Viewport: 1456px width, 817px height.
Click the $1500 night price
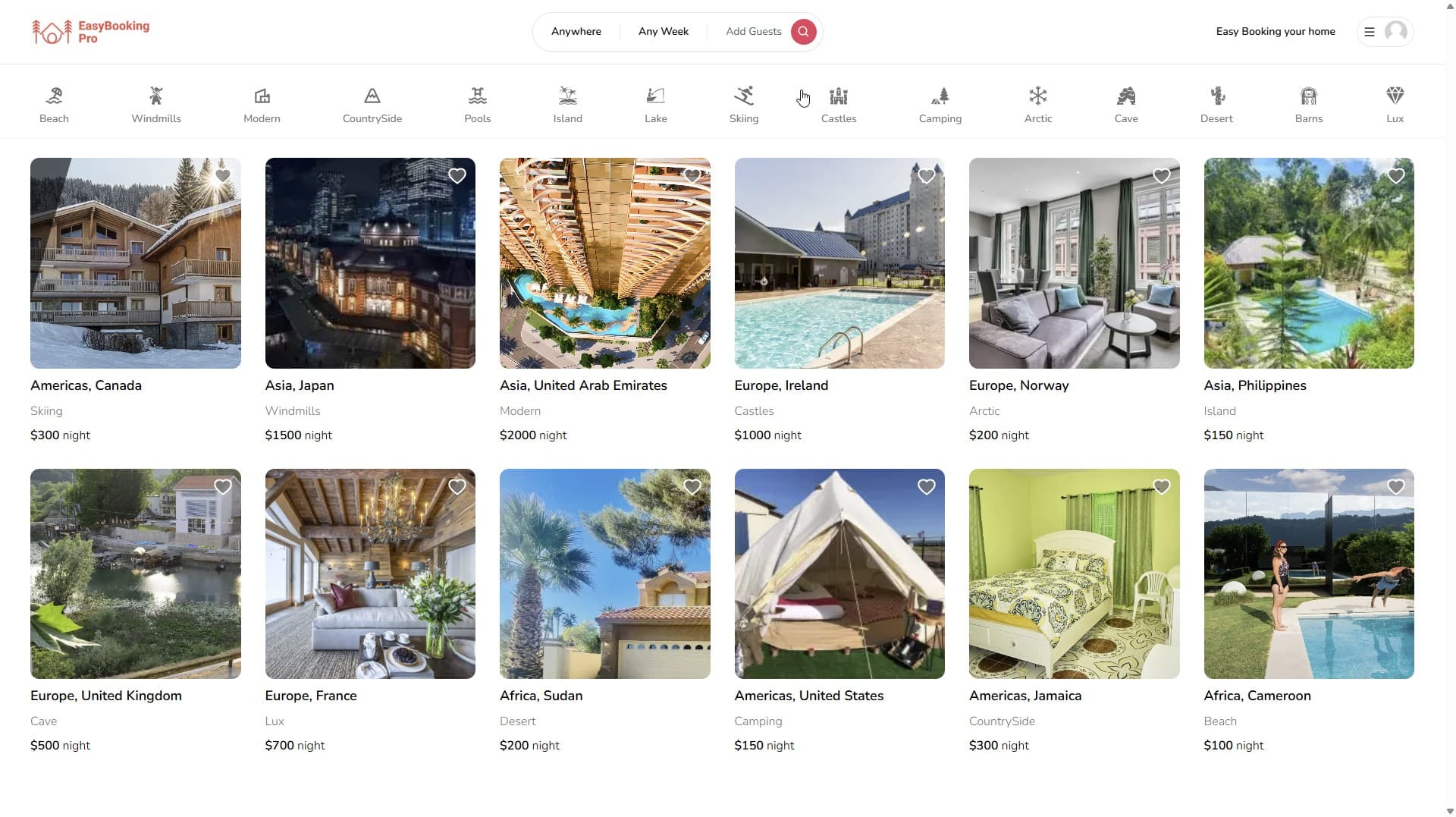point(299,435)
